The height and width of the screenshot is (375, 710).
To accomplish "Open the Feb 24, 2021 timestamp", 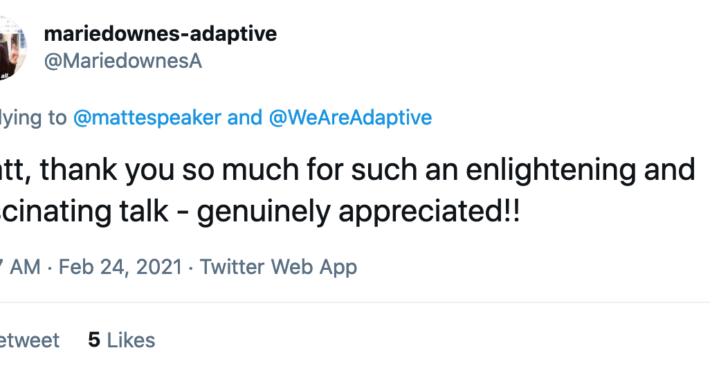I will 120,267.
